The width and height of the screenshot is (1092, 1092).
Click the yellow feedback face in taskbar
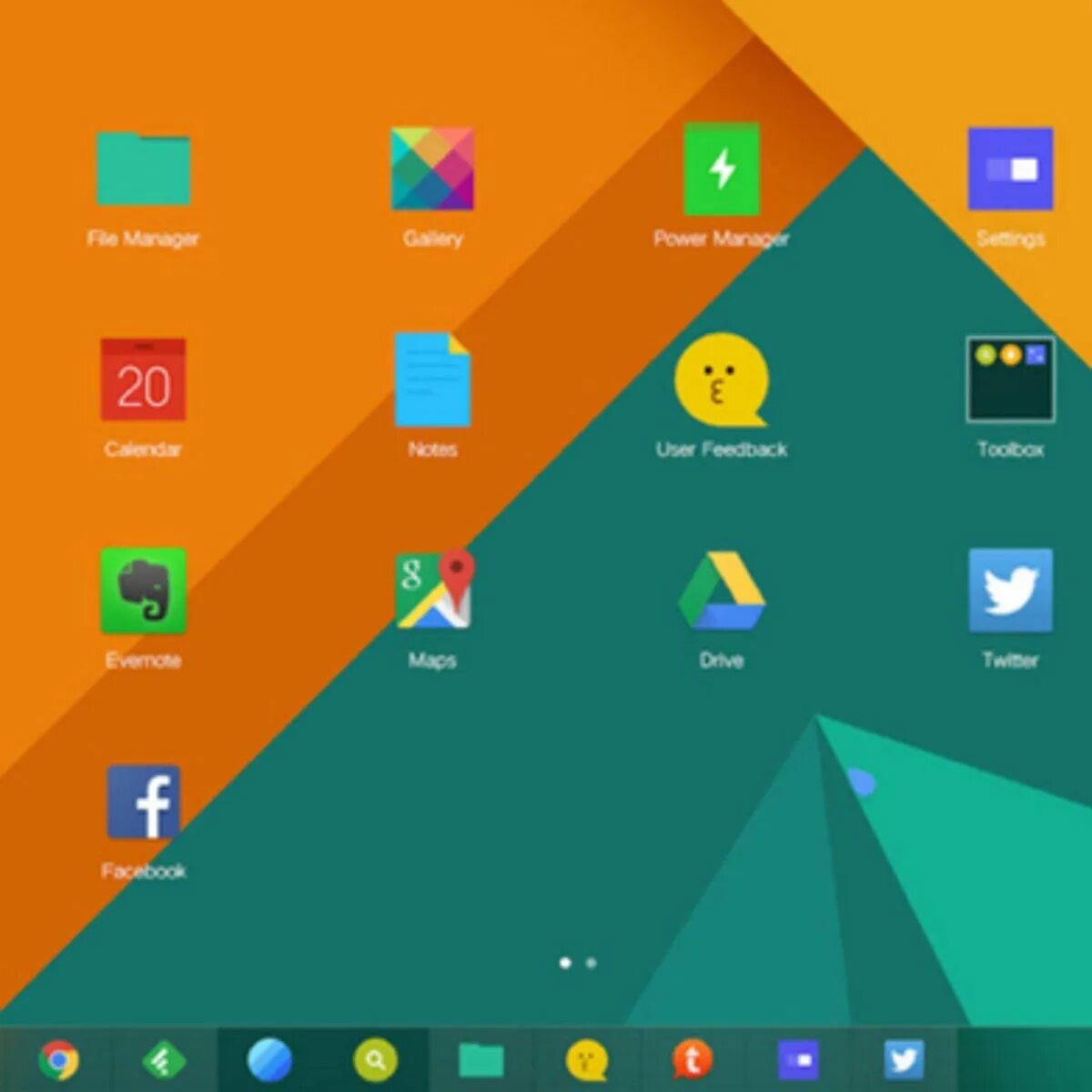tap(587, 1060)
